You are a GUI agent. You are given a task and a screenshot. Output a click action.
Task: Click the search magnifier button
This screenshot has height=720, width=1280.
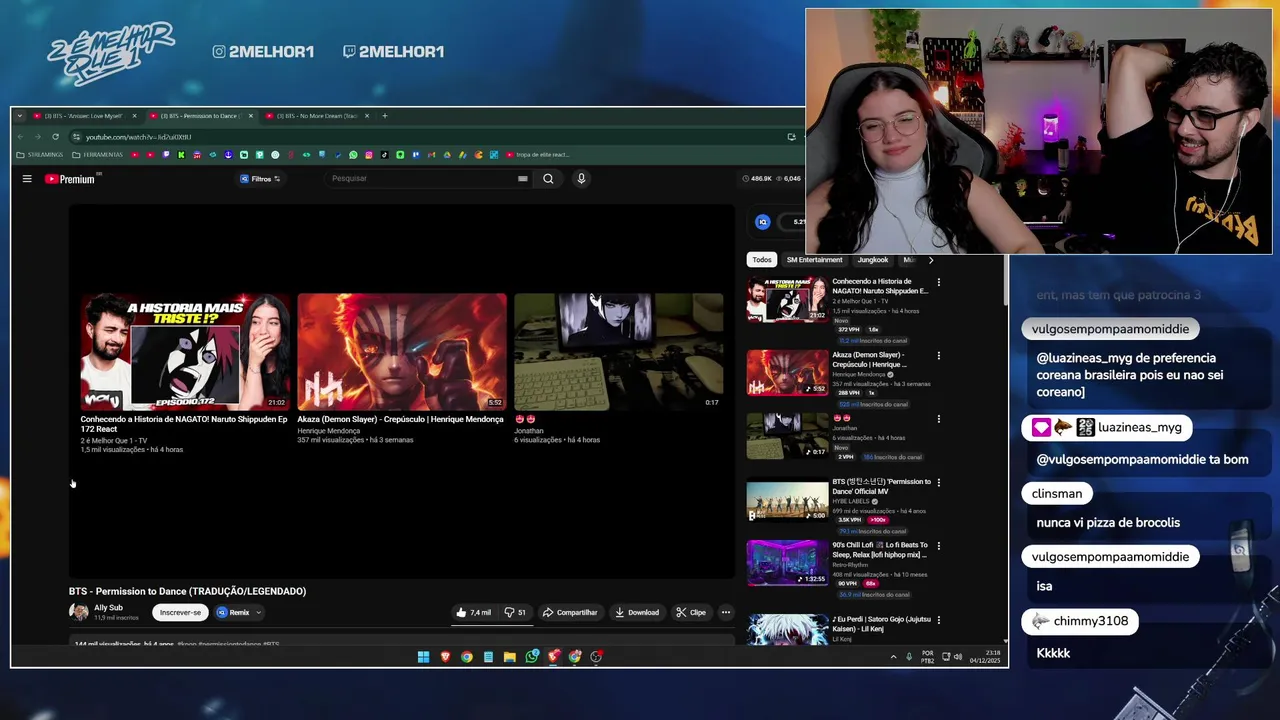pos(548,179)
